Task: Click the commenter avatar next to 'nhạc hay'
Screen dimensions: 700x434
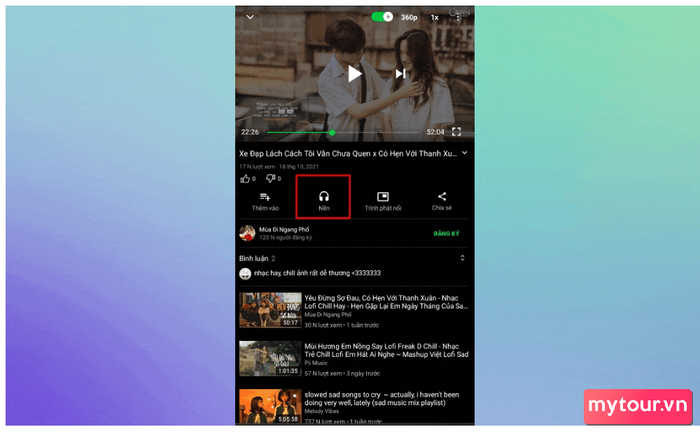Action: tap(245, 274)
